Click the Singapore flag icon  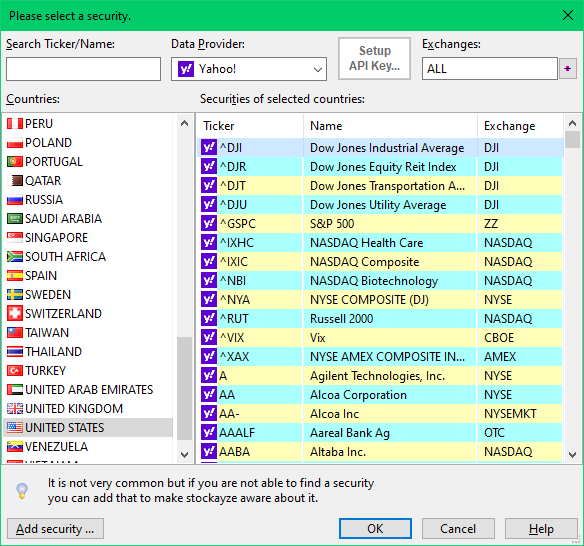pos(15,238)
